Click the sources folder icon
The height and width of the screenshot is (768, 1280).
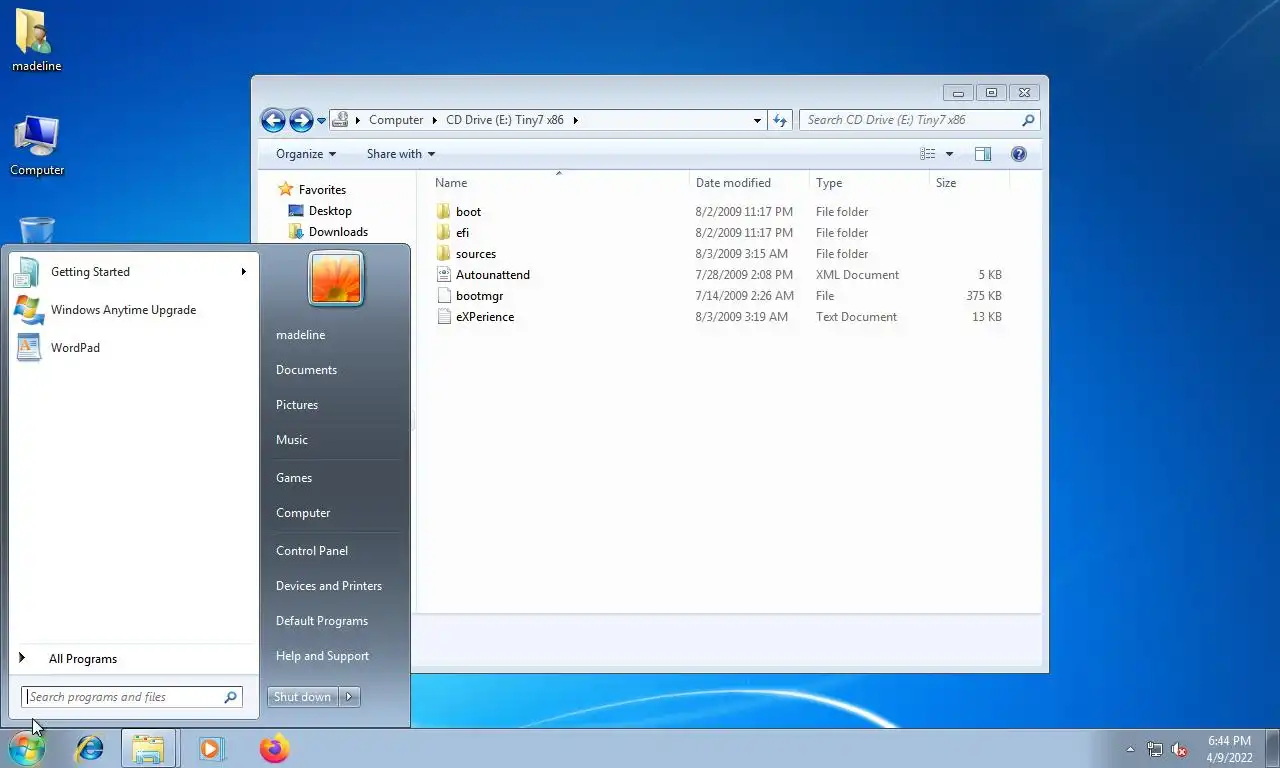coord(444,254)
